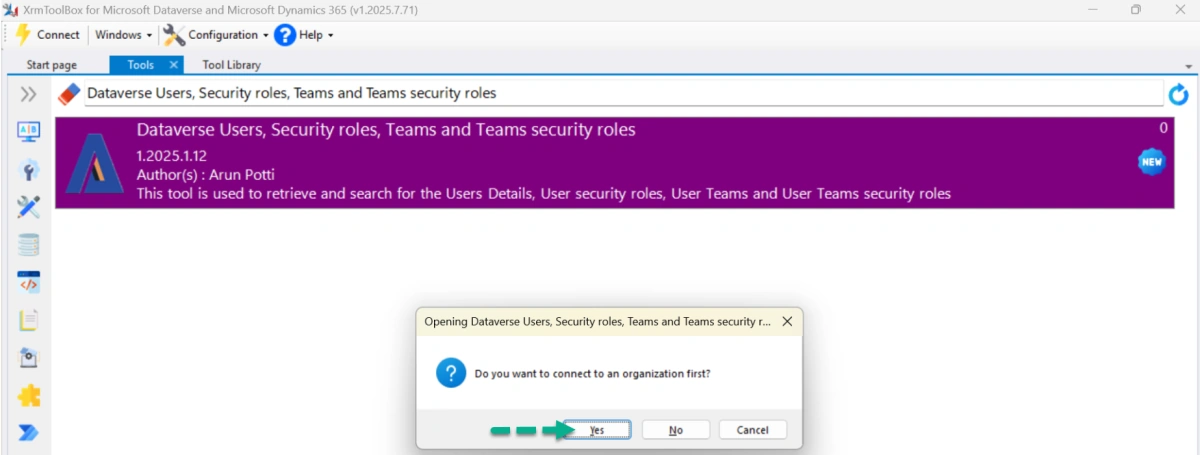Maximize the XrmToolBox window
This screenshot has height=455, width=1200.
coord(1136,9)
